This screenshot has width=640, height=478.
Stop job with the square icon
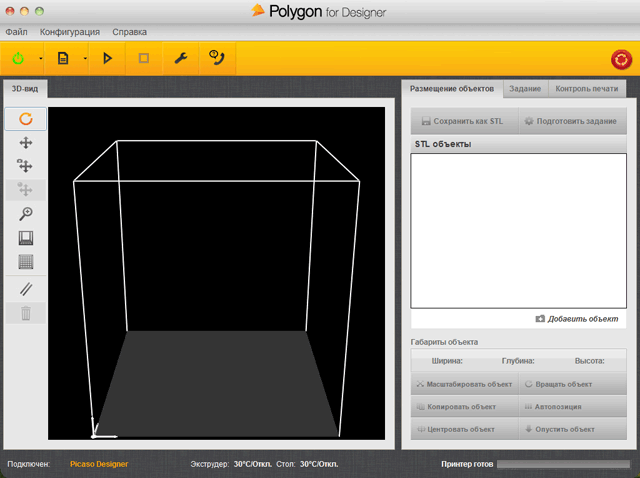(x=144, y=58)
